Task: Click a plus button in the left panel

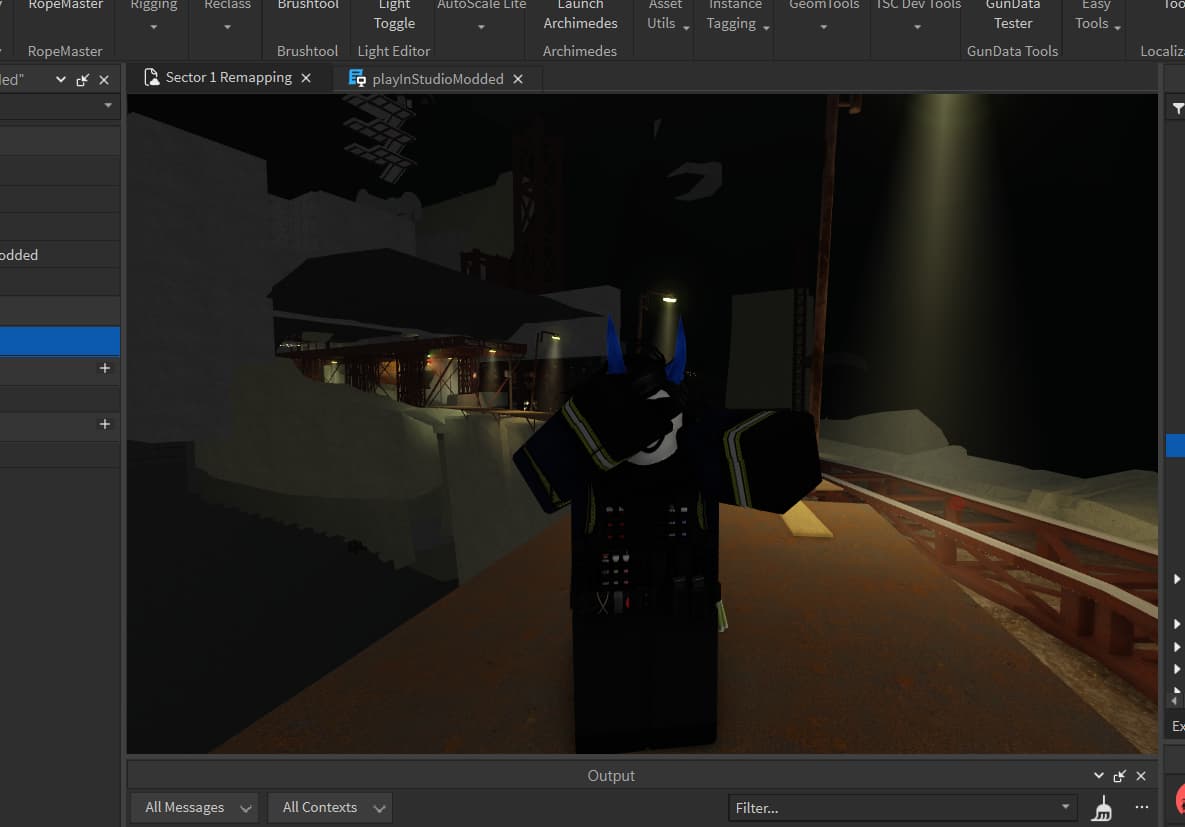Action: tap(104, 368)
